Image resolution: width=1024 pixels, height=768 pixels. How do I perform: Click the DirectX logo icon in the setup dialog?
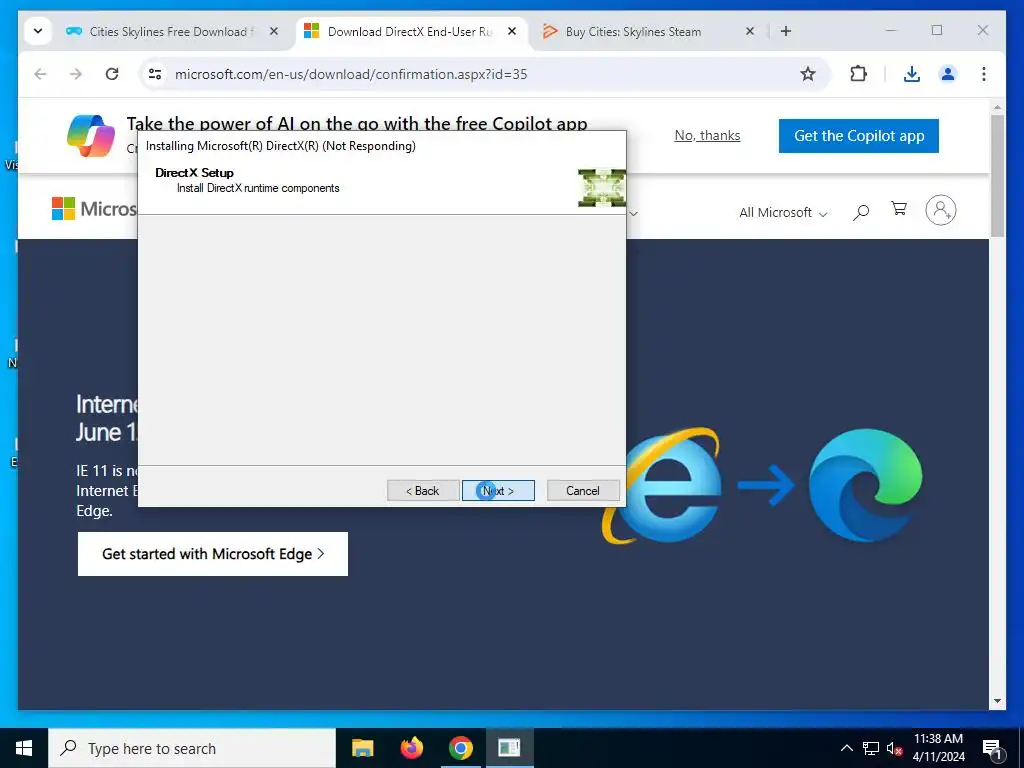[601, 187]
